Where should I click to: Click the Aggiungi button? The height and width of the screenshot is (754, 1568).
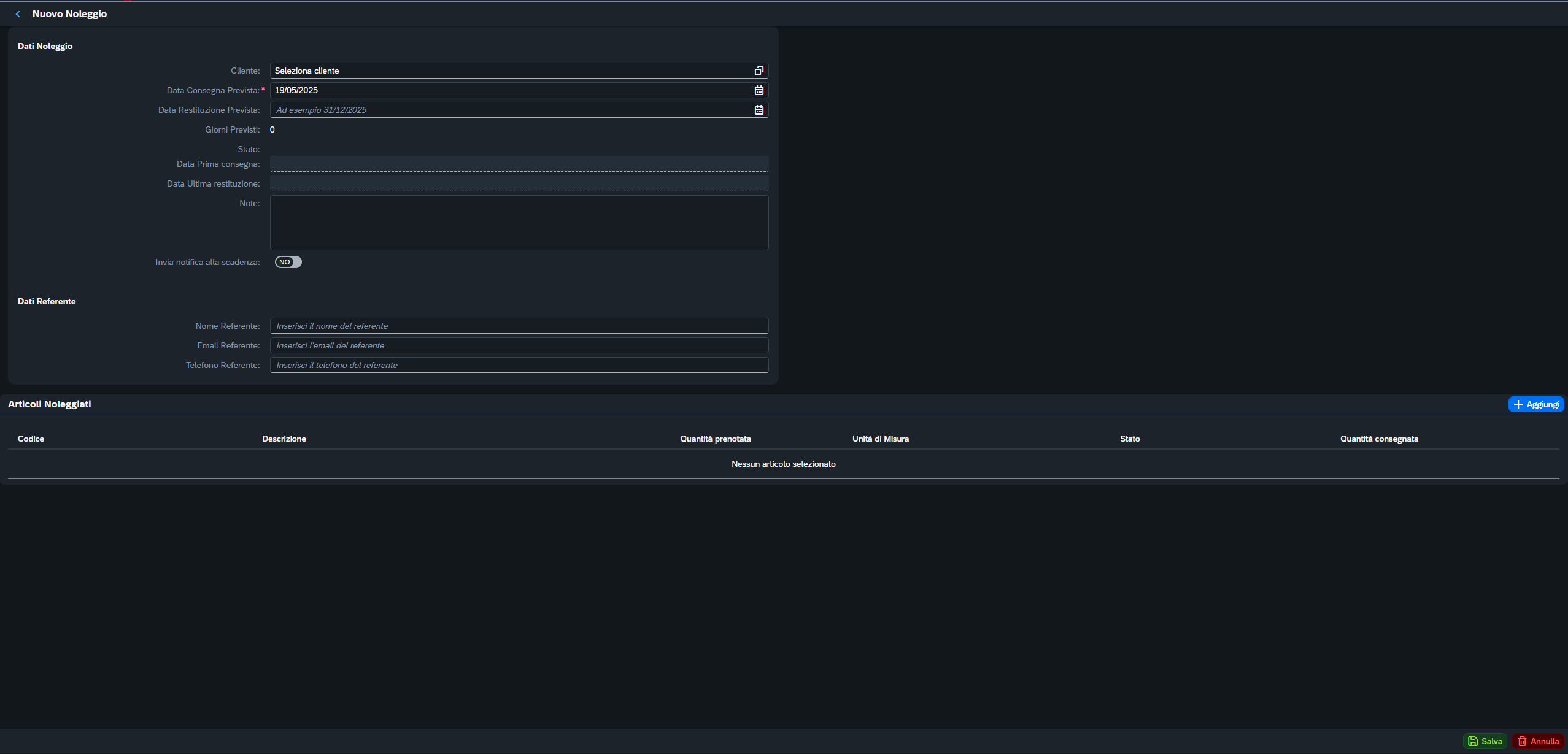coord(1535,405)
